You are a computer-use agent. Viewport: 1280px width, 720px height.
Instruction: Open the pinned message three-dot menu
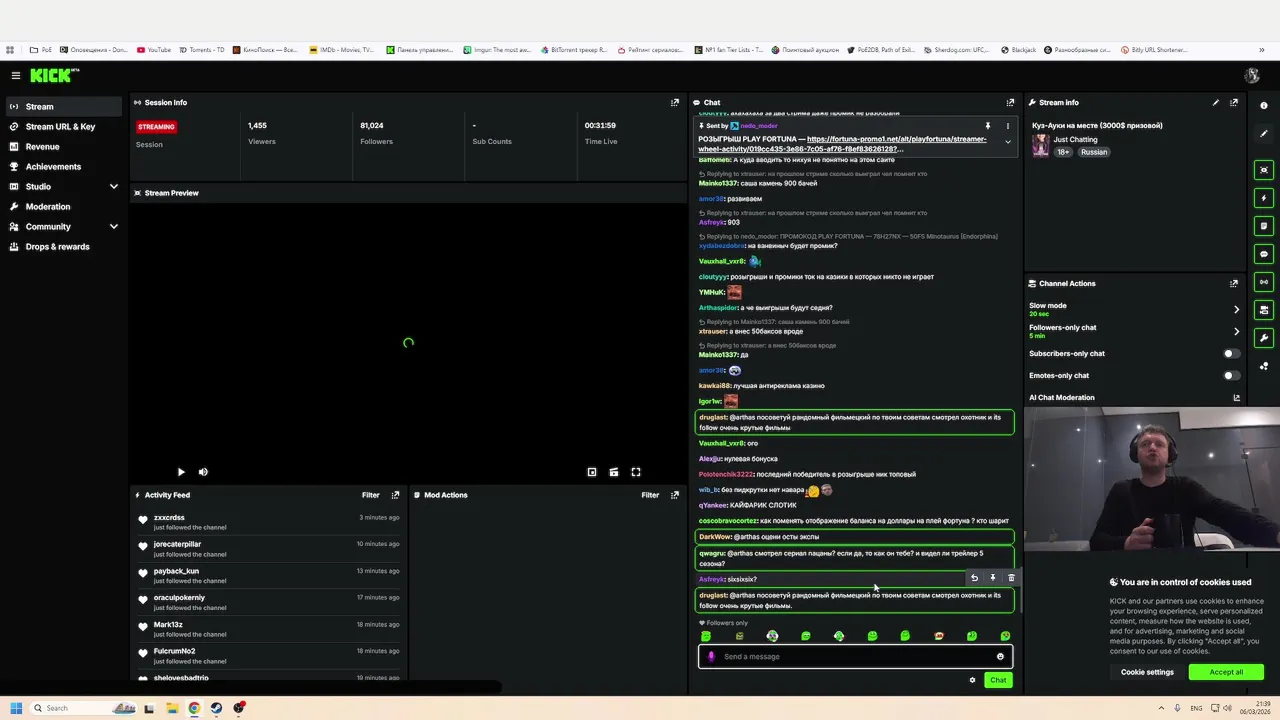tap(1007, 126)
